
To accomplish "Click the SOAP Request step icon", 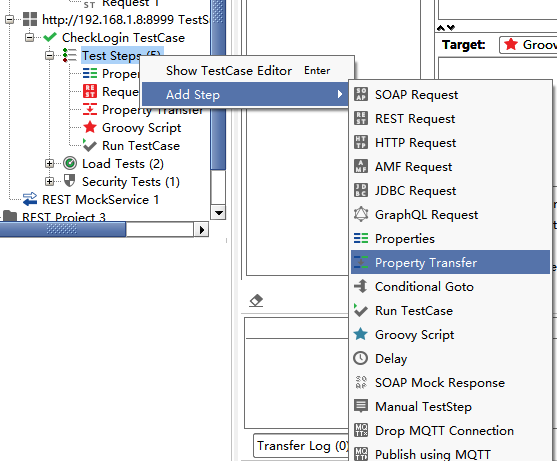I will [361, 94].
